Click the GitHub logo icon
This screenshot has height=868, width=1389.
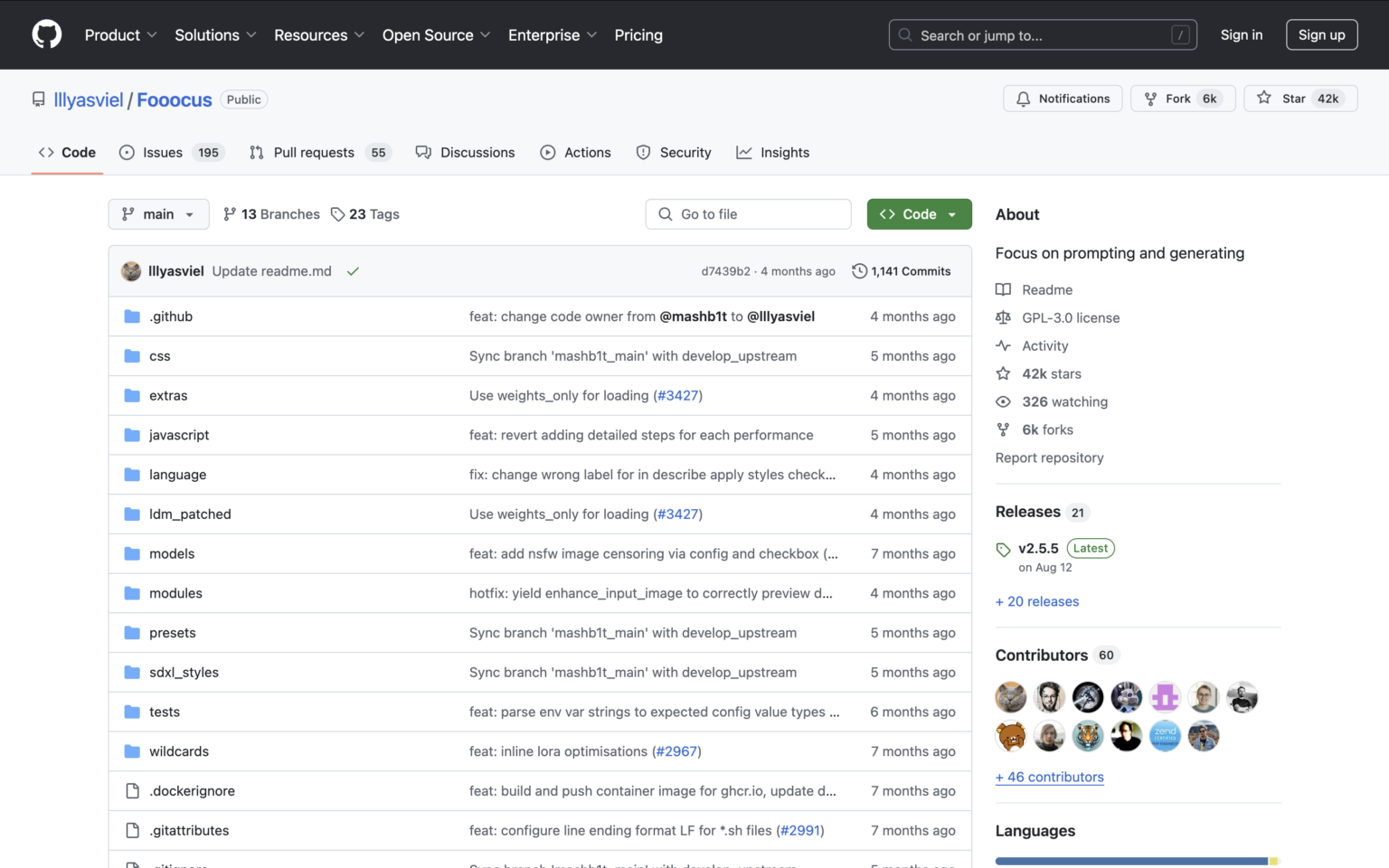coord(47,34)
